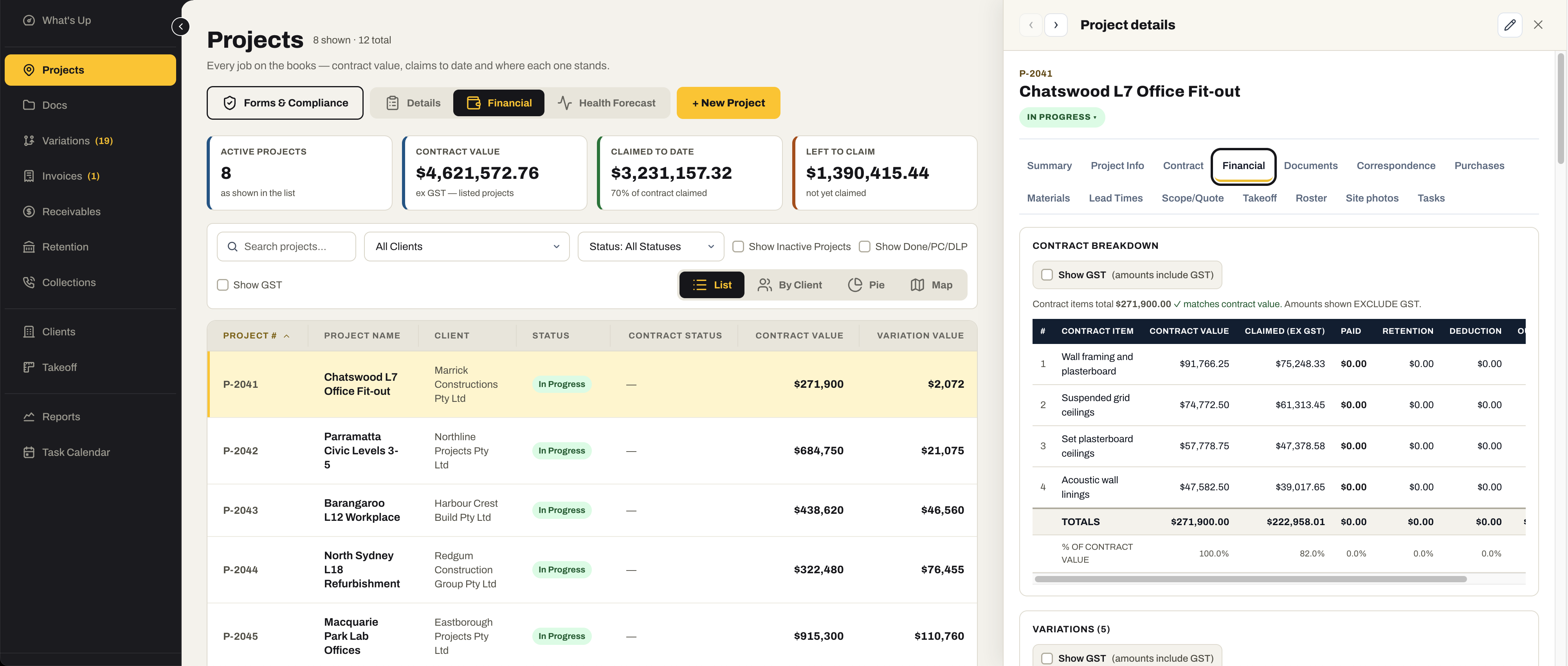This screenshot has width=1568, height=666.
Task: Open the Health Forecast view
Action: click(607, 103)
